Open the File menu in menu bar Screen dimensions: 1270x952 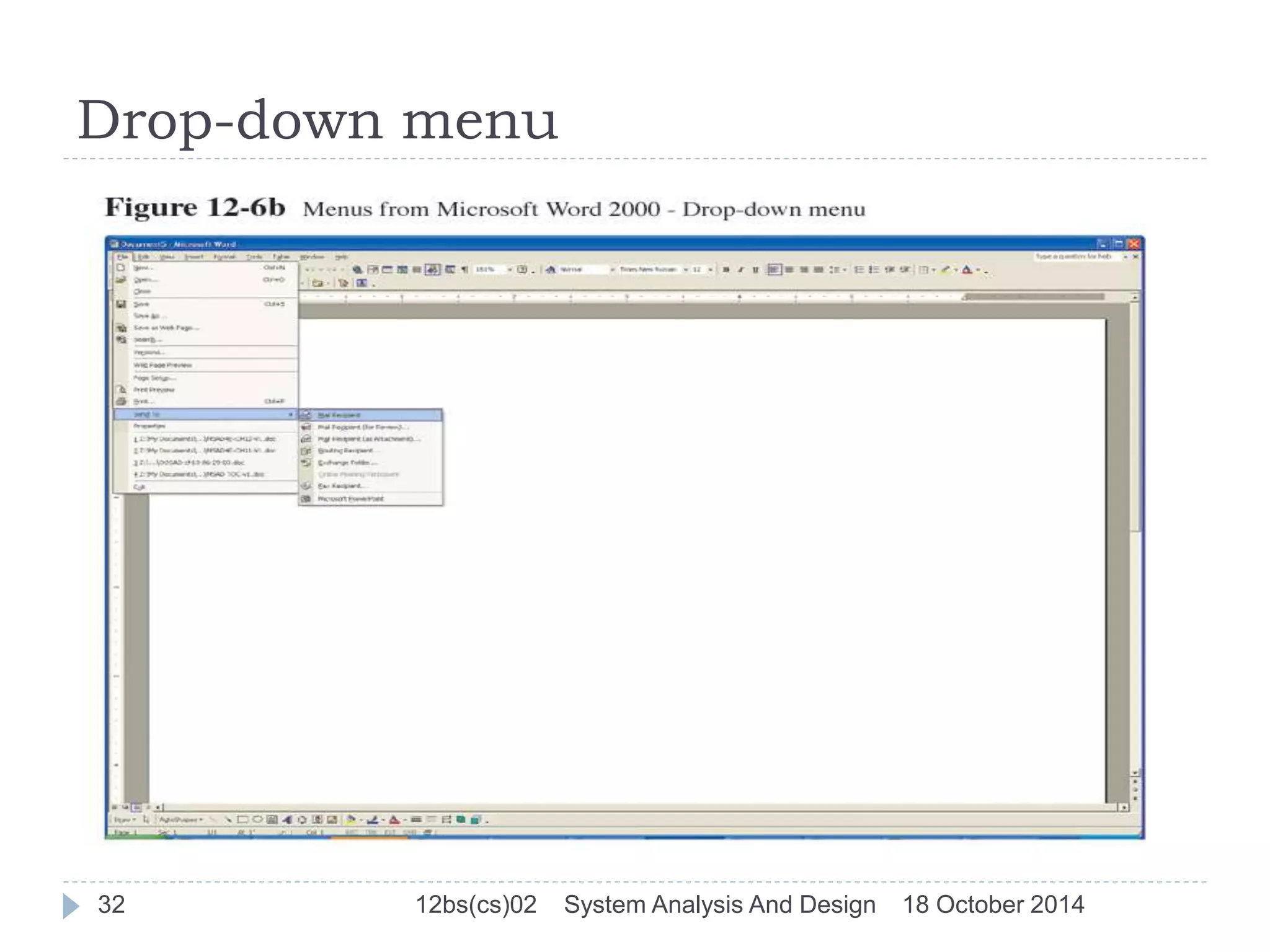pos(123,257)
